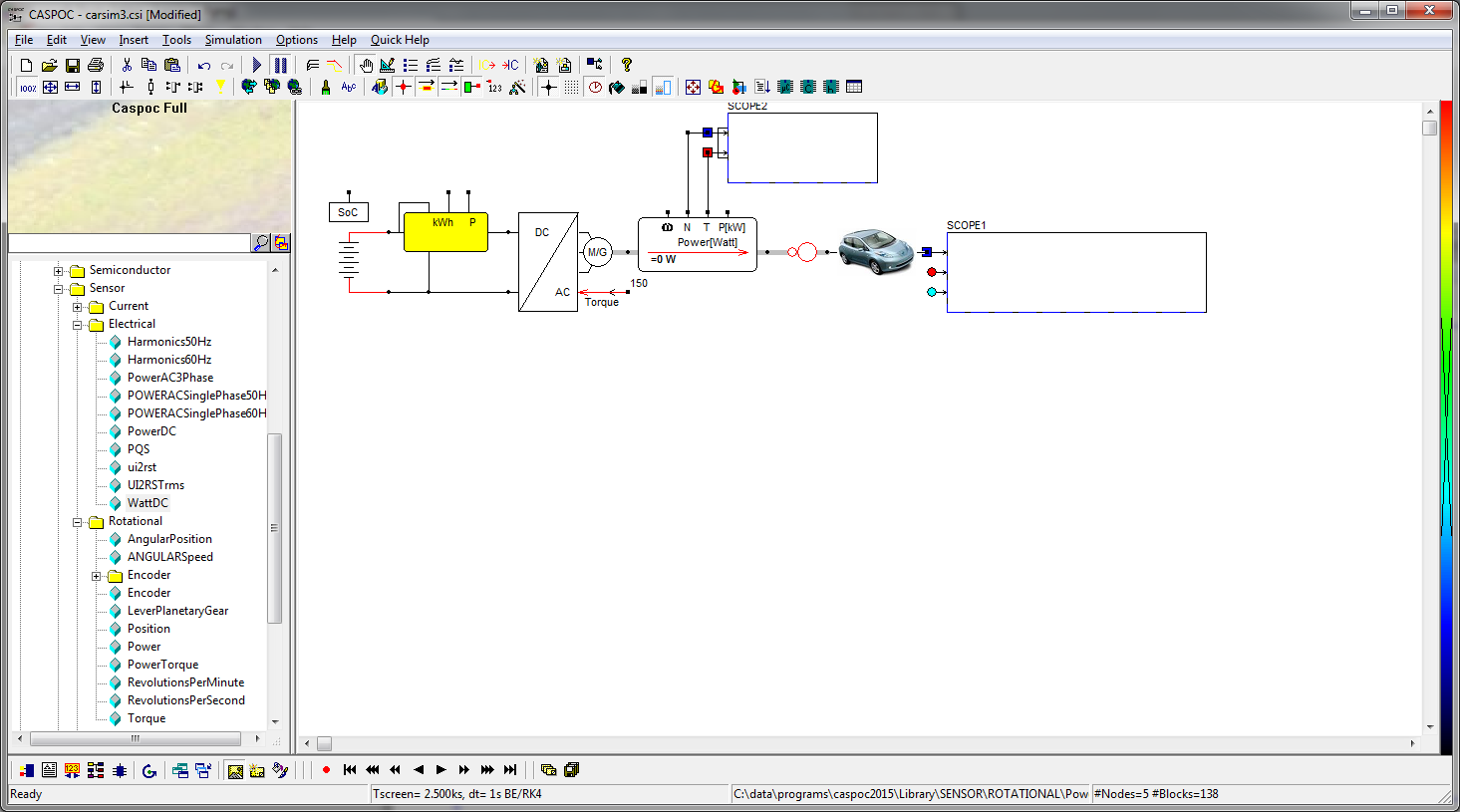
Task: Toggle the blue bar chart view button
Action: click(x=663, y=88)
